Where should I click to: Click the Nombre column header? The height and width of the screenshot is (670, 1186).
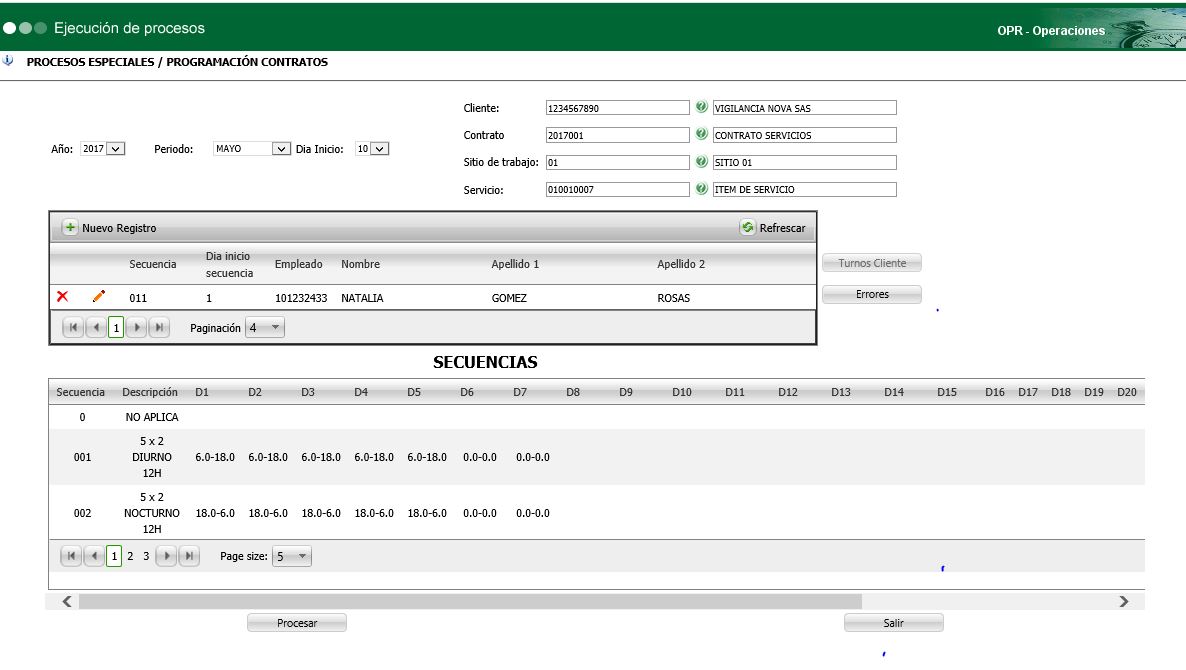(360, 264)
